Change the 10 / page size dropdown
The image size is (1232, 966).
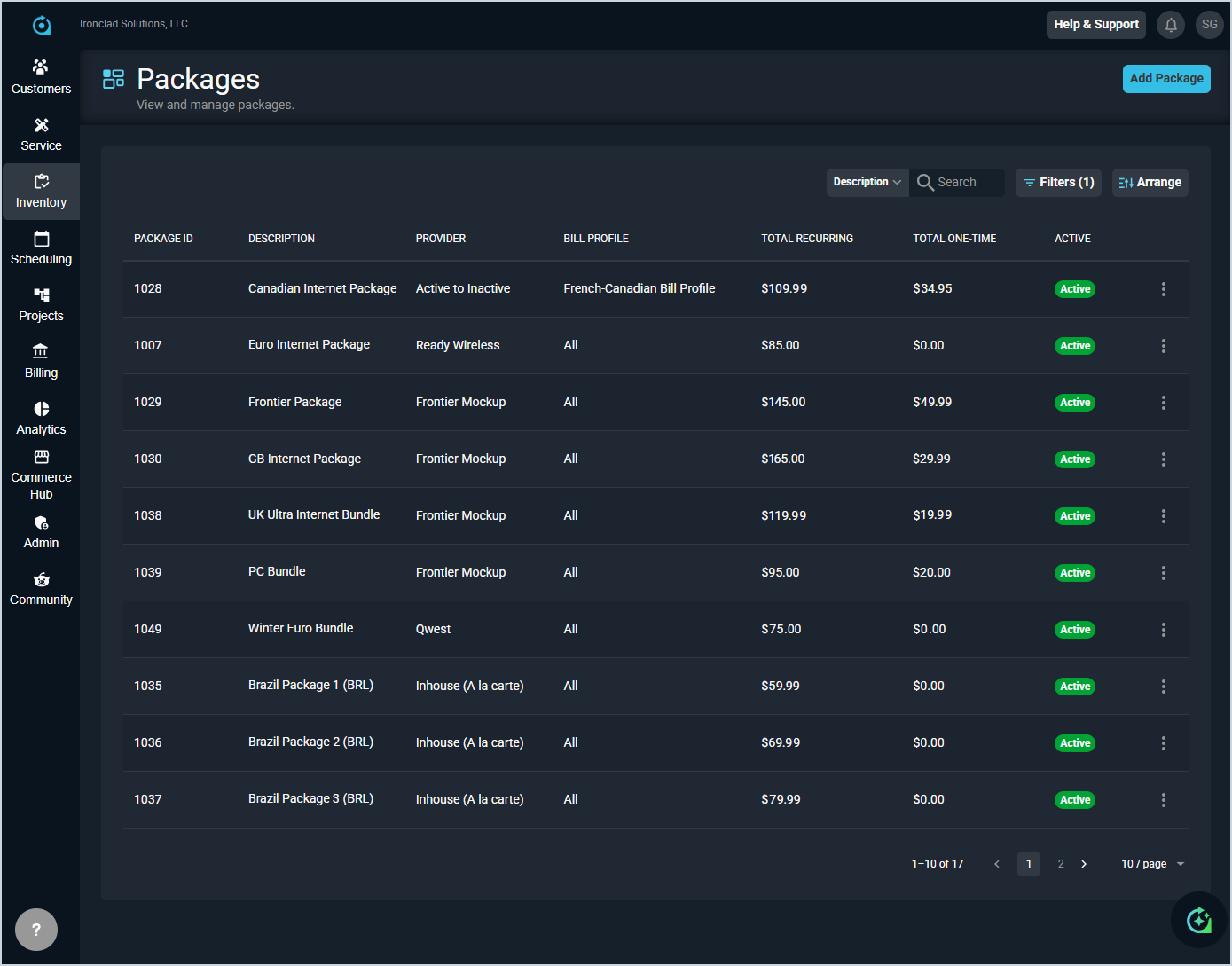tap(1152, 864)
